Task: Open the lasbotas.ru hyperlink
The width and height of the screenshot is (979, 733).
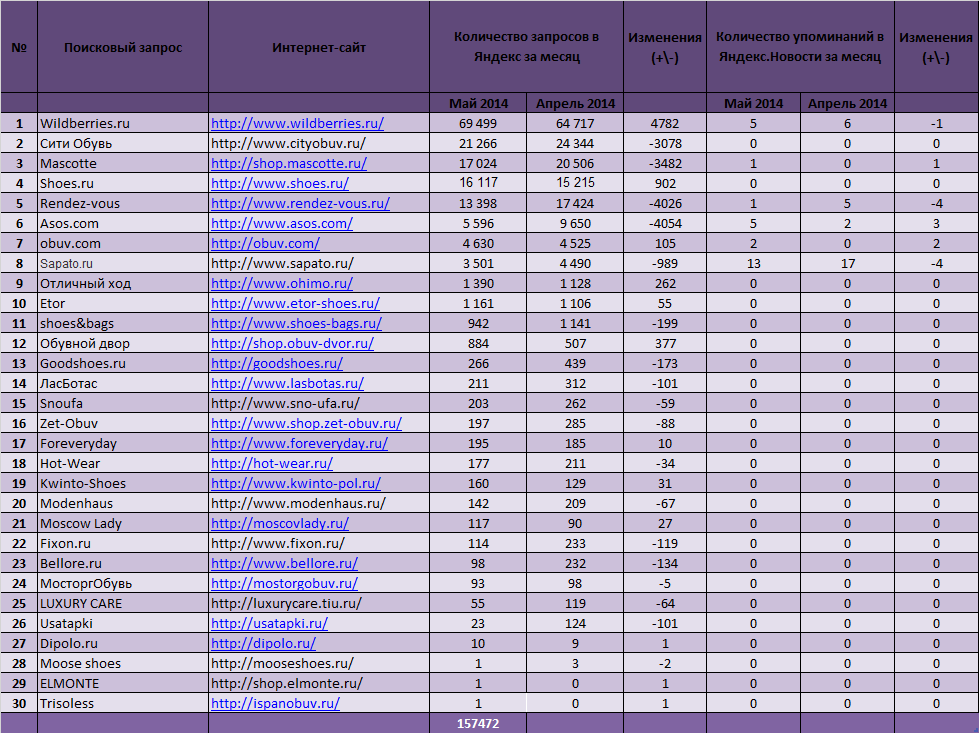Action: [287, 383]
